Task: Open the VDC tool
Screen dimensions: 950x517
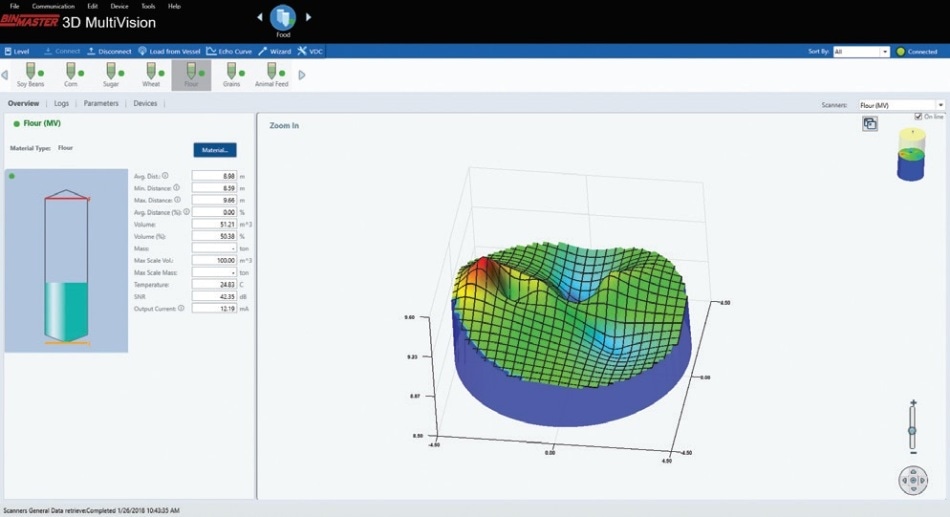Action: pos(310,52)
